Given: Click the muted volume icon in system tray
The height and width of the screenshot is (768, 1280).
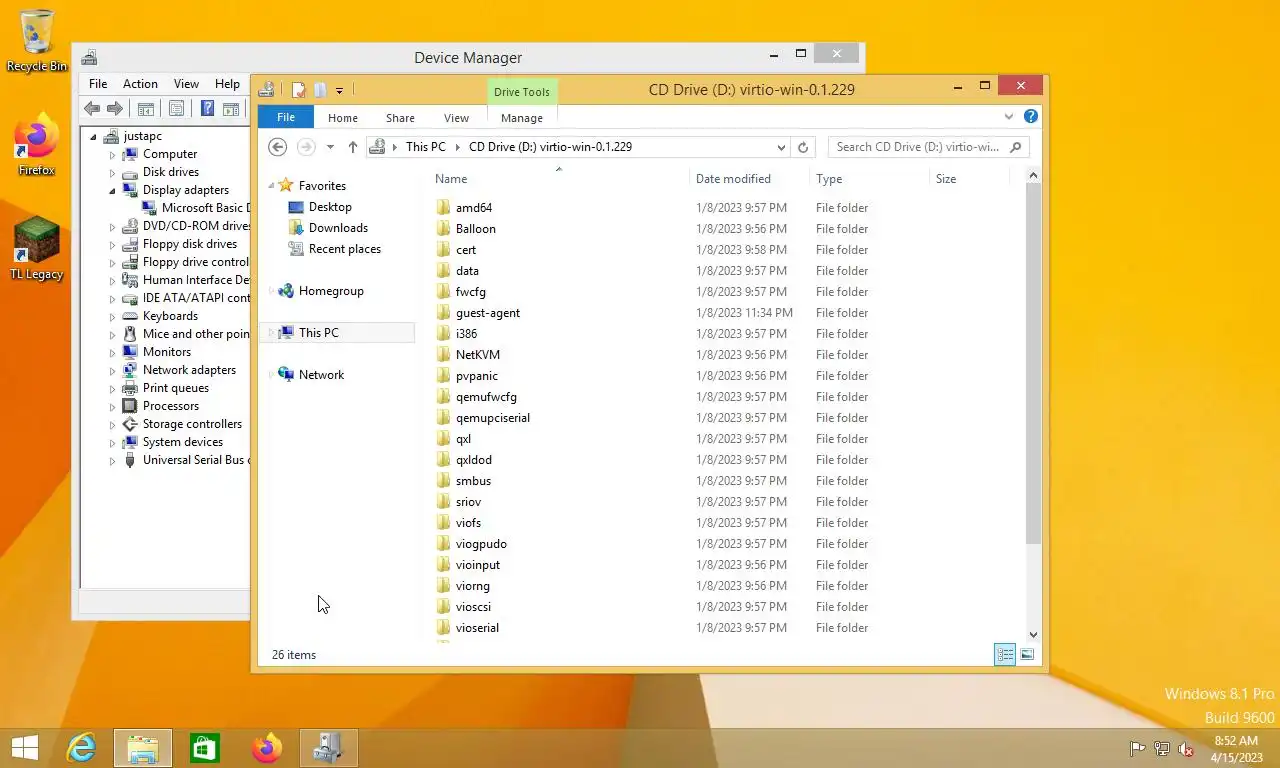Looking at the screenshot, I should pos(1186,749).
